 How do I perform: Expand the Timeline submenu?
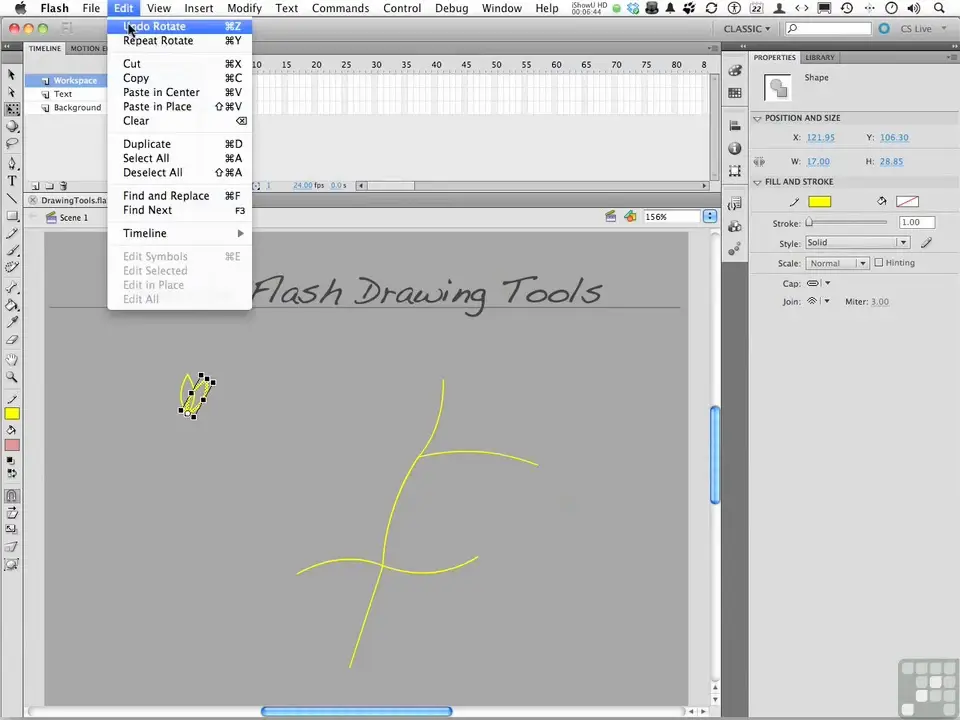[179, 233]
